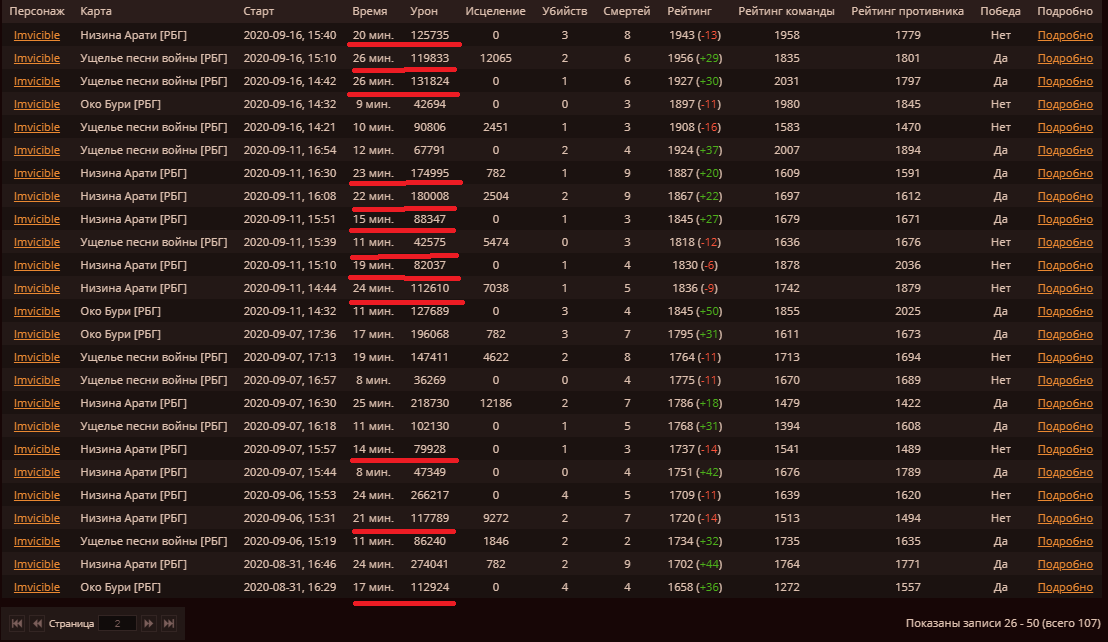The height and width of the screenshot is (642, 1108).
Task: Go to the previous page of records
Action: click(37, 623)
